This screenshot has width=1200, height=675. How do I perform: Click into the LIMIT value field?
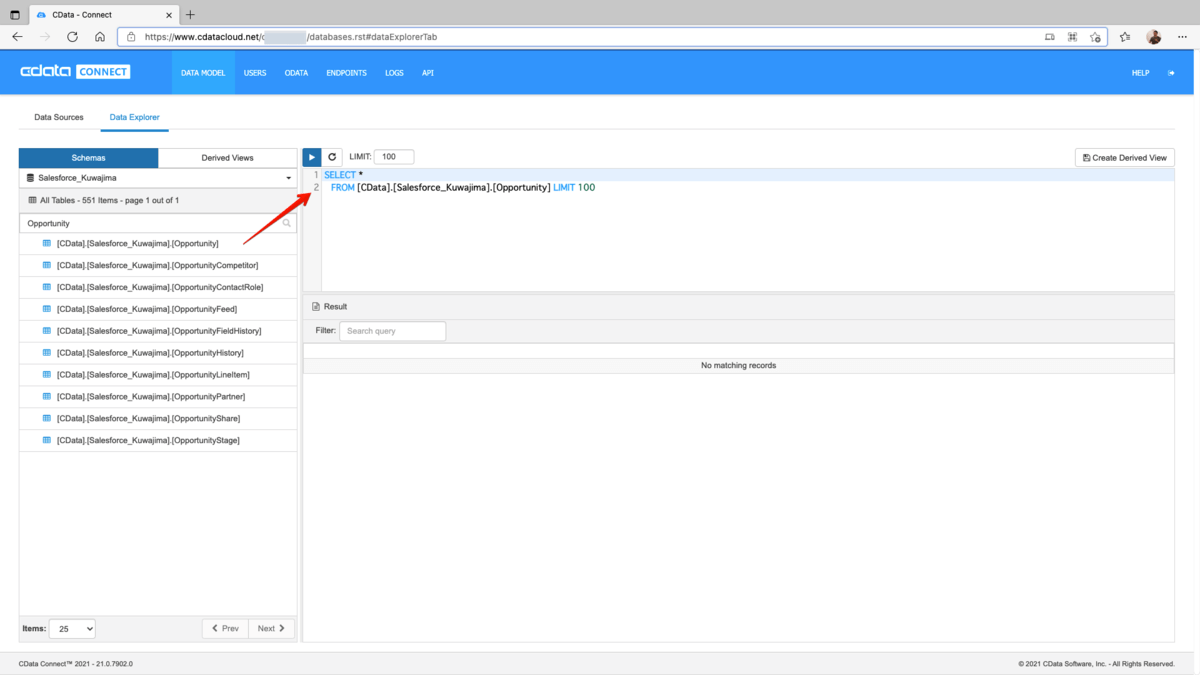pyautogui.click(x=394, y=157)
